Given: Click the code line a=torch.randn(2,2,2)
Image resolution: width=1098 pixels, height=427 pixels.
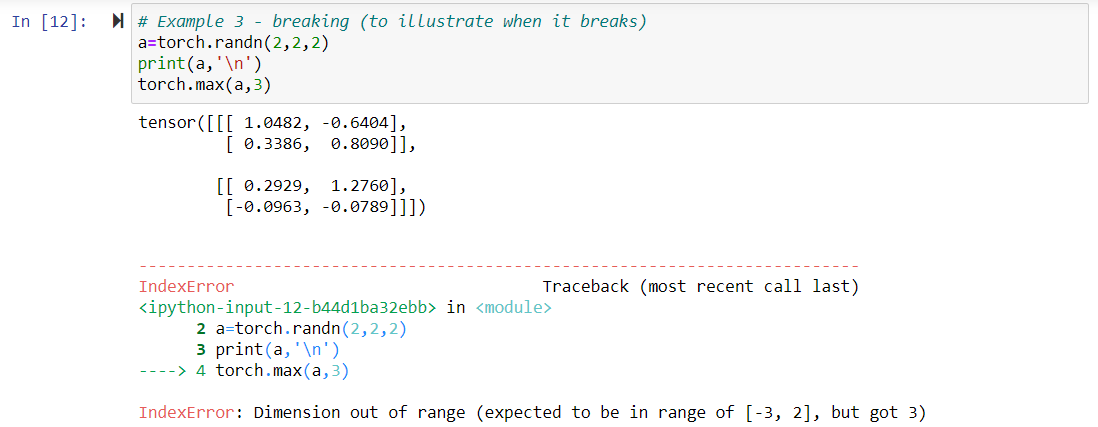Looking at the screenshot, I should [x=233, y=43].
